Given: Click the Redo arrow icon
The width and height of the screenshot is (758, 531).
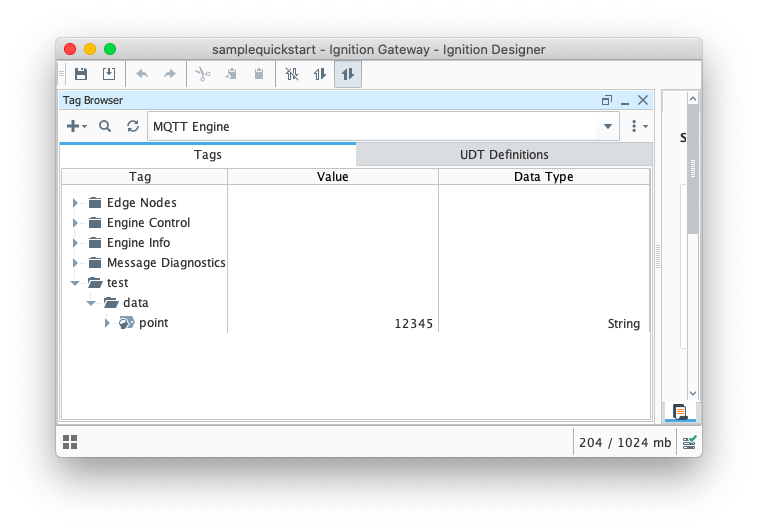Looking at the screenshot, I should [170, 74].
